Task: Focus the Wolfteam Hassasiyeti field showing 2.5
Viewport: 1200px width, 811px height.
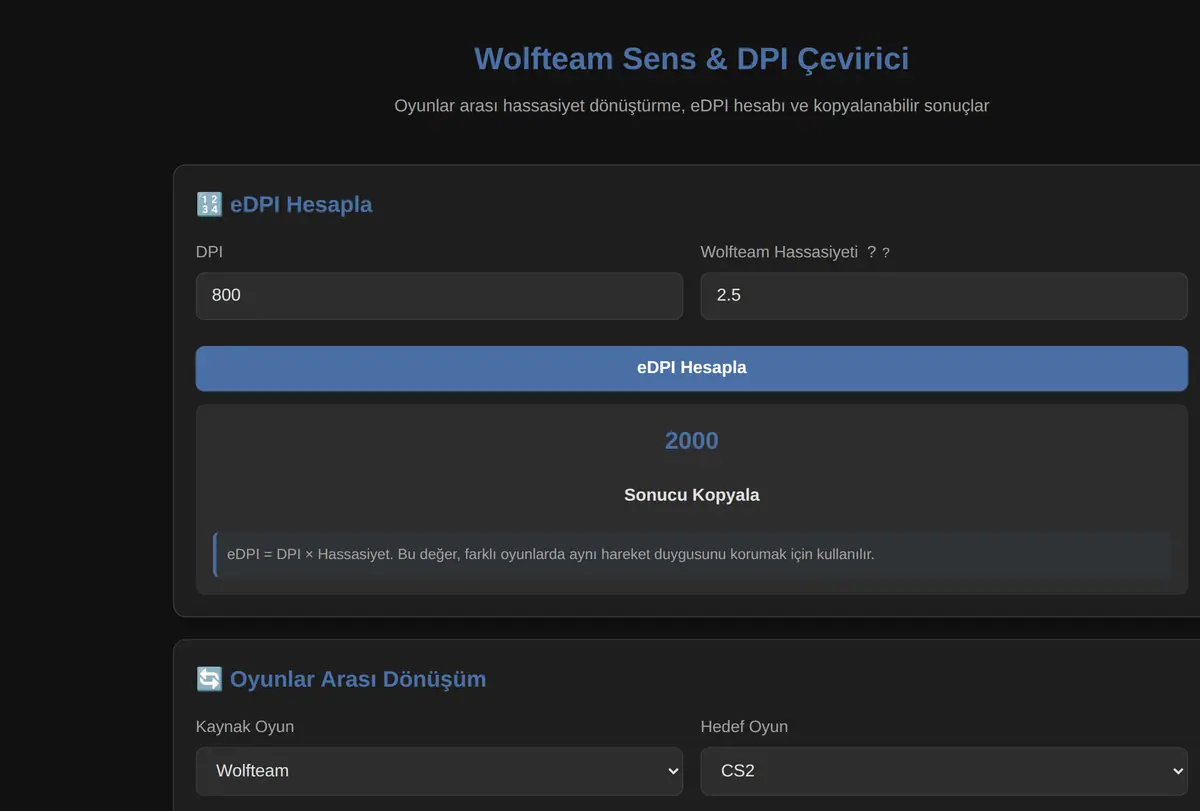Action: pos(944,296)
